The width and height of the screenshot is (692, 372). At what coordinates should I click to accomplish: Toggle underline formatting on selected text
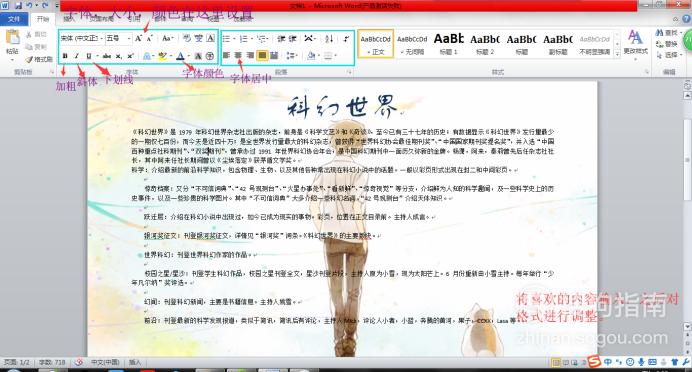point(88,56)
